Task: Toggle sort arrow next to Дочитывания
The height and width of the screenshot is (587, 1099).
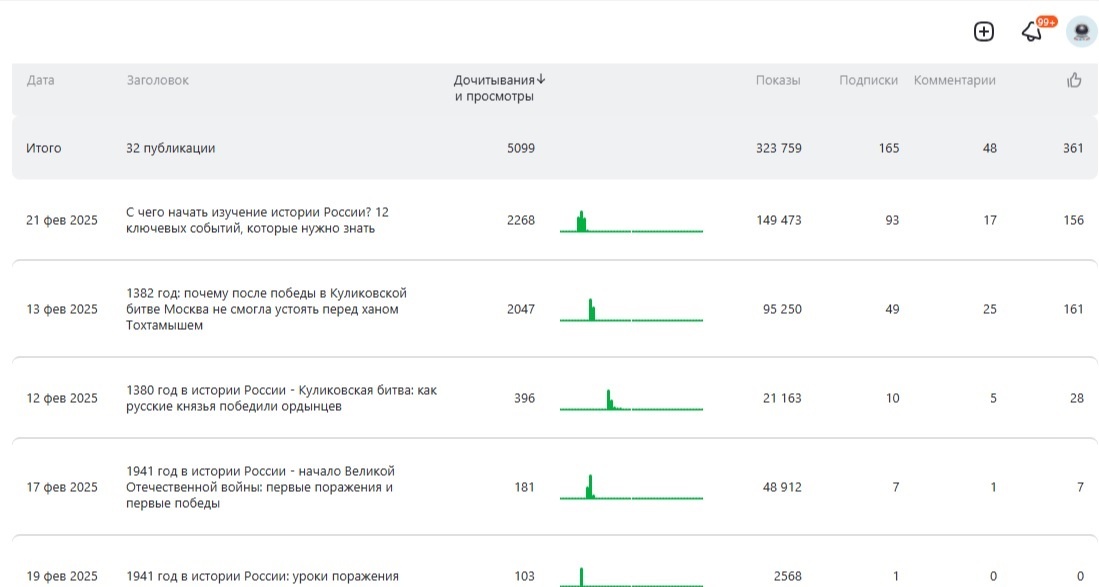Action: pos(540,80)
